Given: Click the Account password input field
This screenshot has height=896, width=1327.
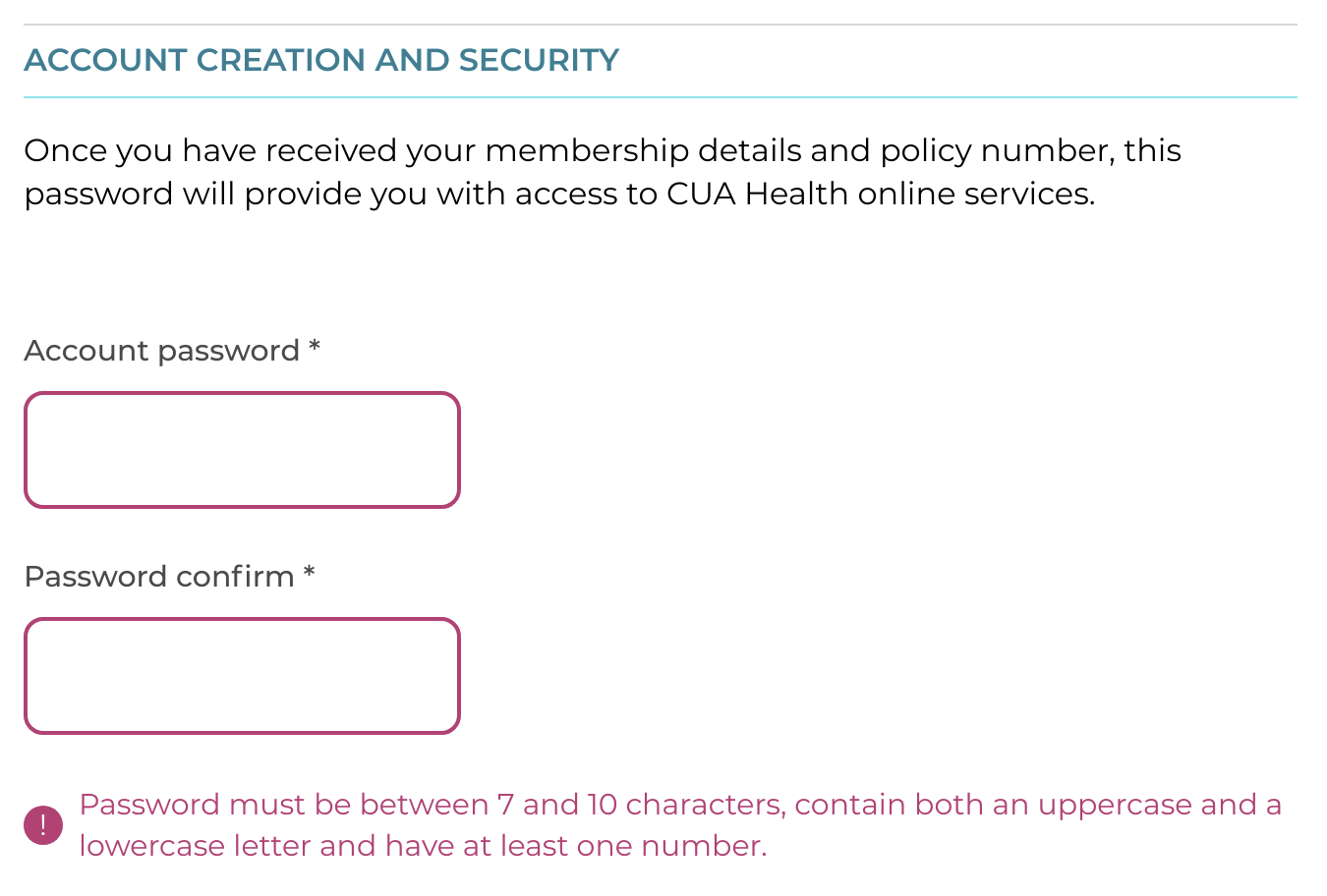Looking at the screenshot, I should pyautogui.click(x=242, y=450).
